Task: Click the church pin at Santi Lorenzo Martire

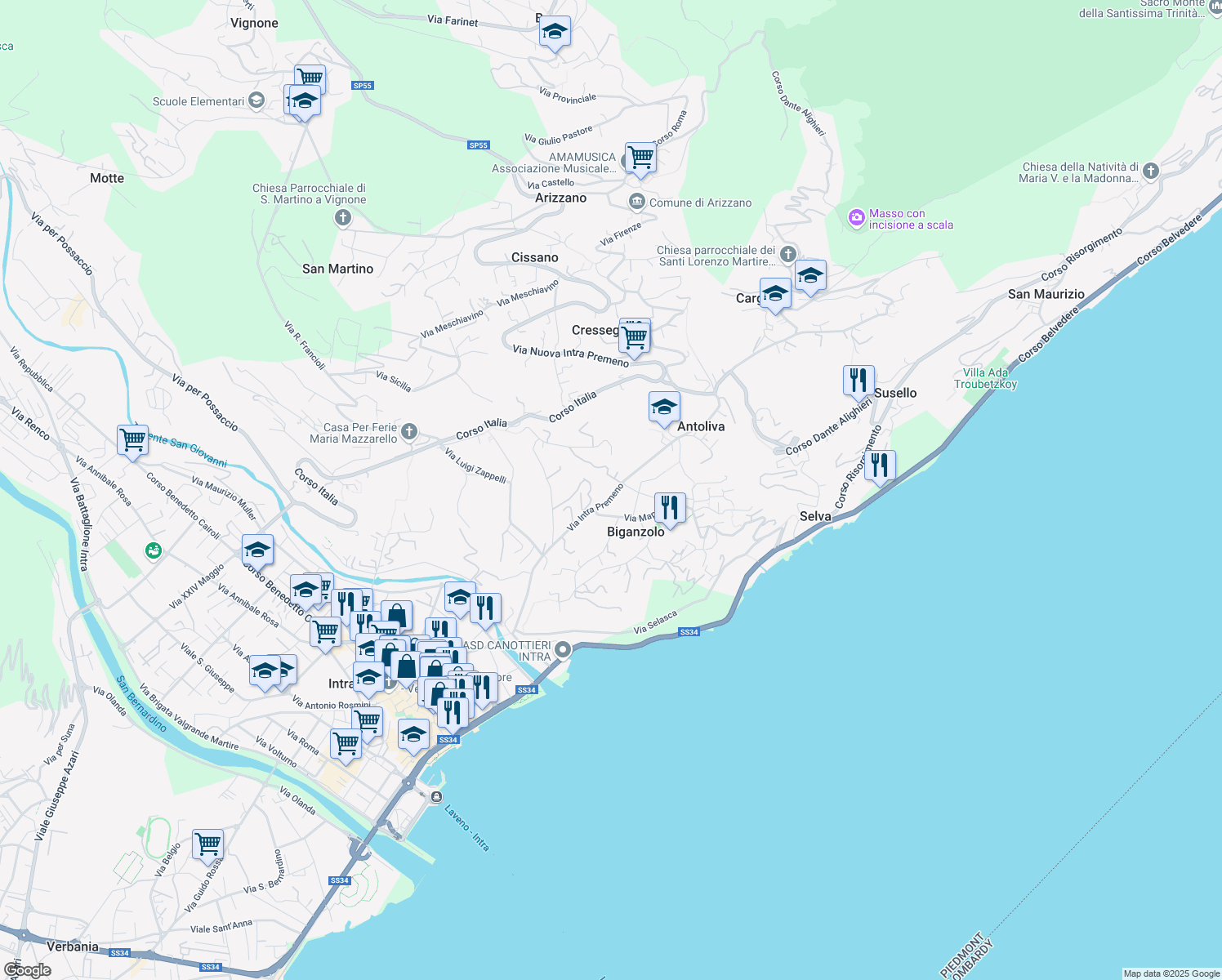Action: 787,254
